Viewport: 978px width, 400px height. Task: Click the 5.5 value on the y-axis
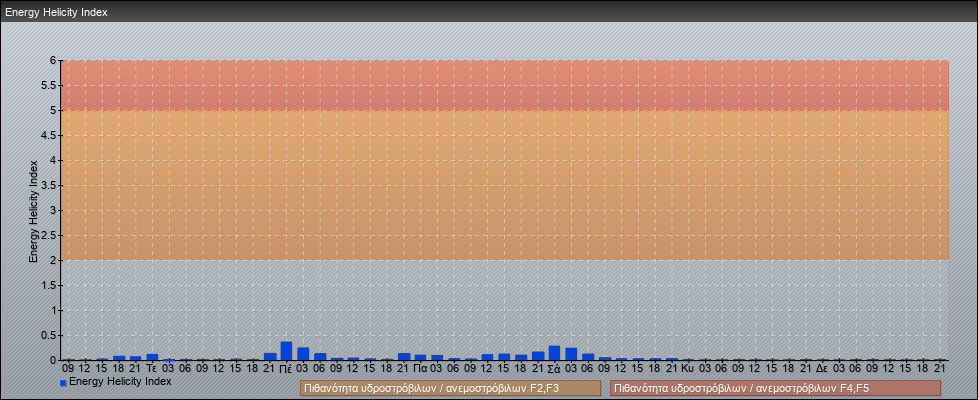coord(49,85)
